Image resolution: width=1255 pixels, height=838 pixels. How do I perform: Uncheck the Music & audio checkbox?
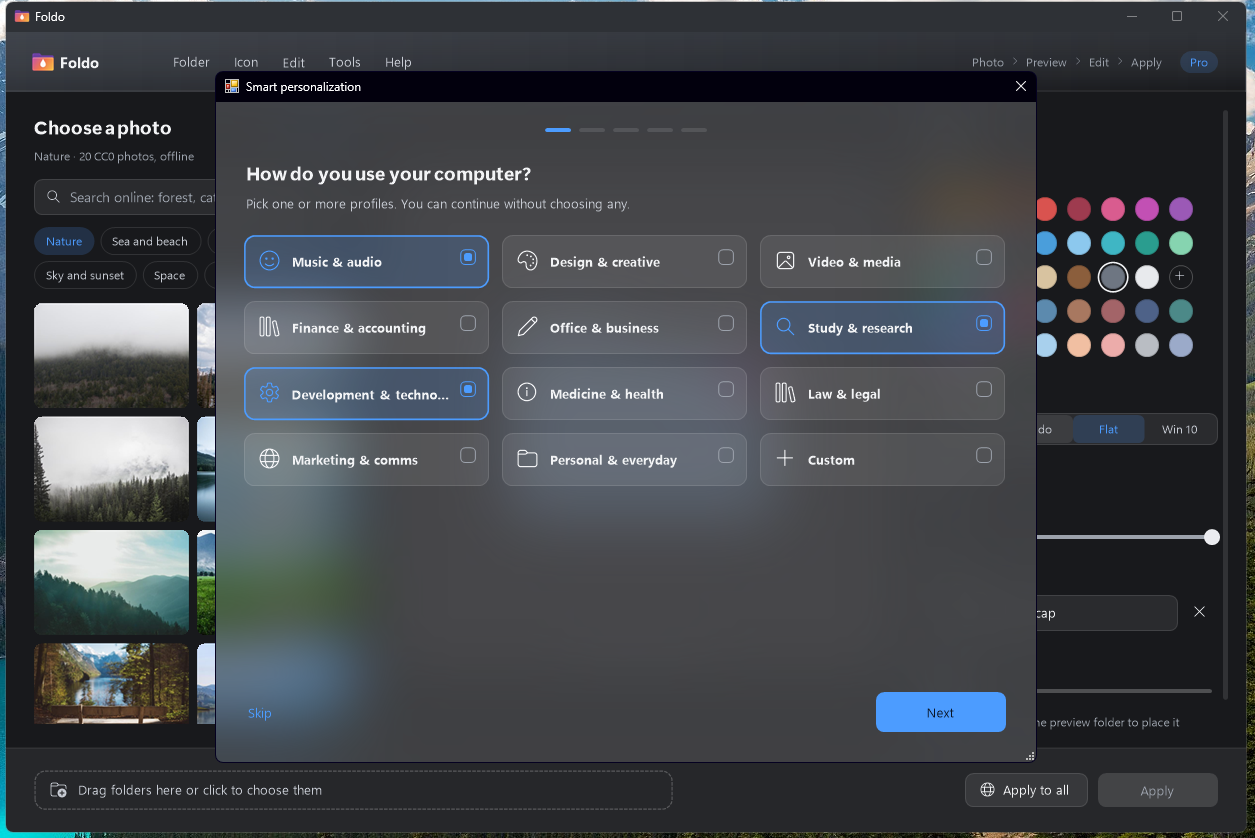(x=468, y=257)
